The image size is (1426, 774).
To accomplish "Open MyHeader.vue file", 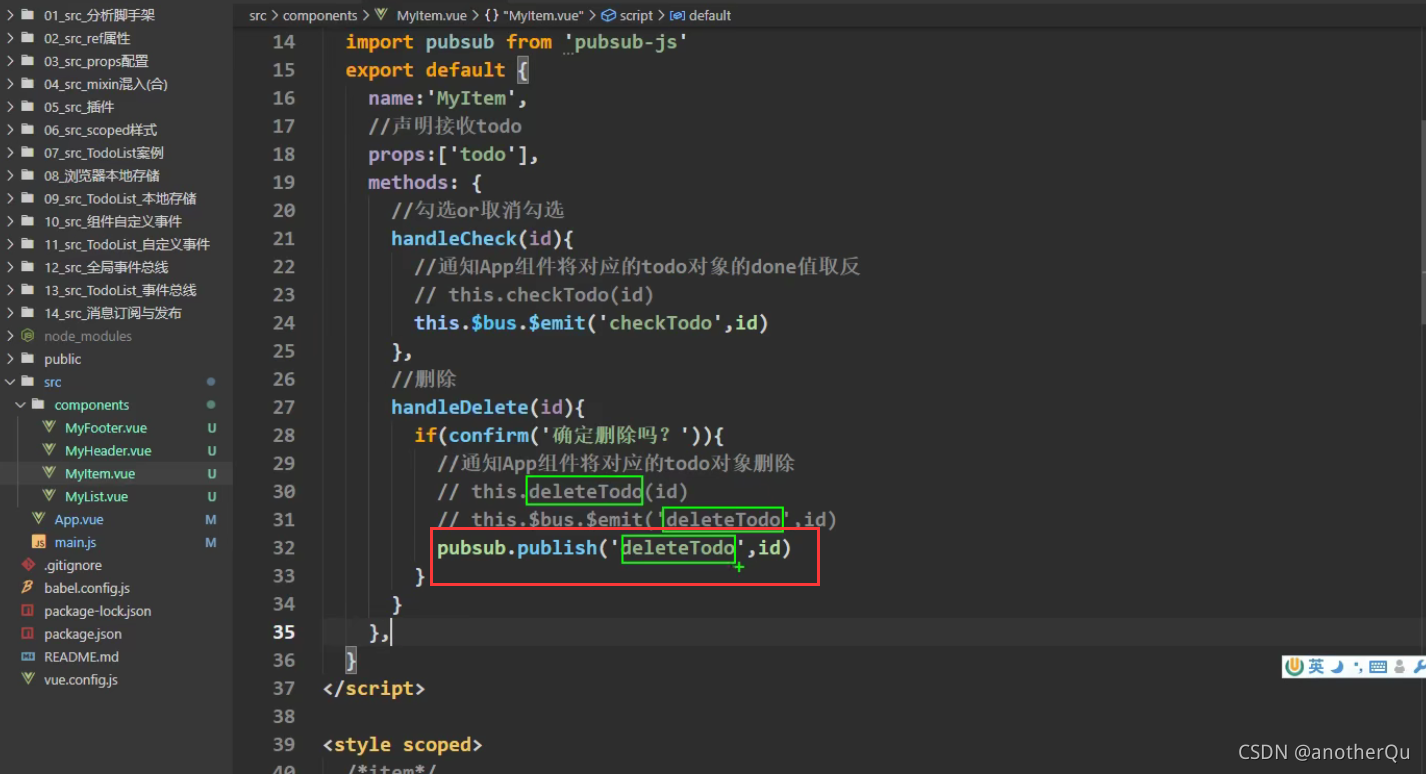I will (108, 451).
